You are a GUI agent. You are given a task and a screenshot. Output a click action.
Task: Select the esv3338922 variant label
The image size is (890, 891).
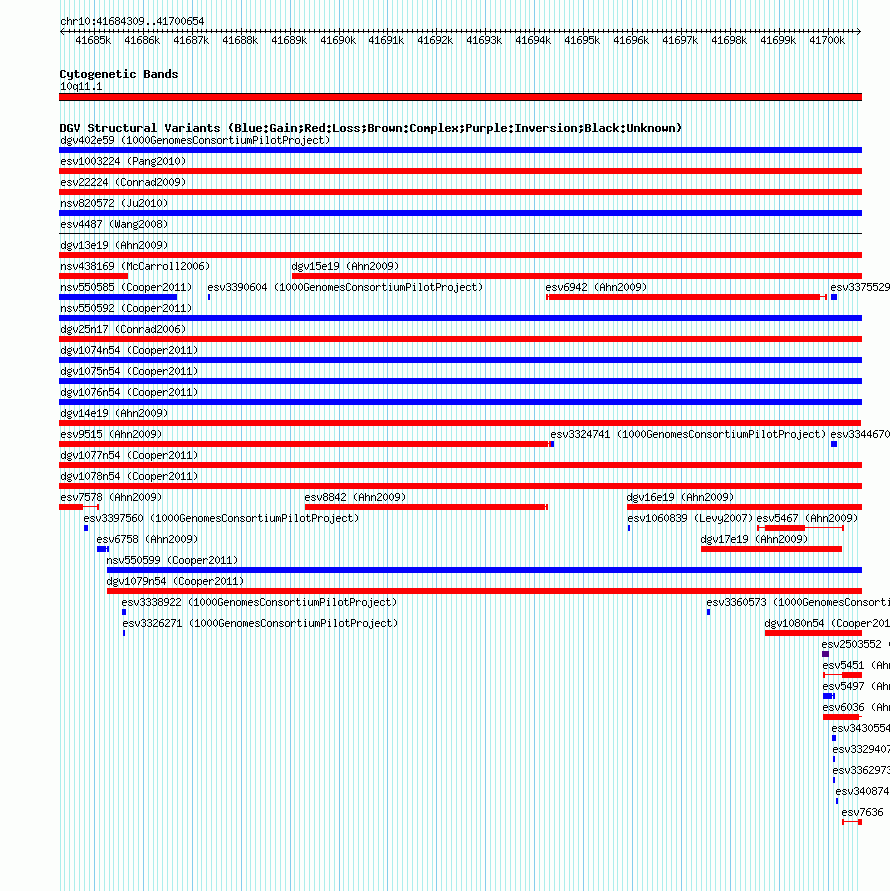[x=259, y=602]
